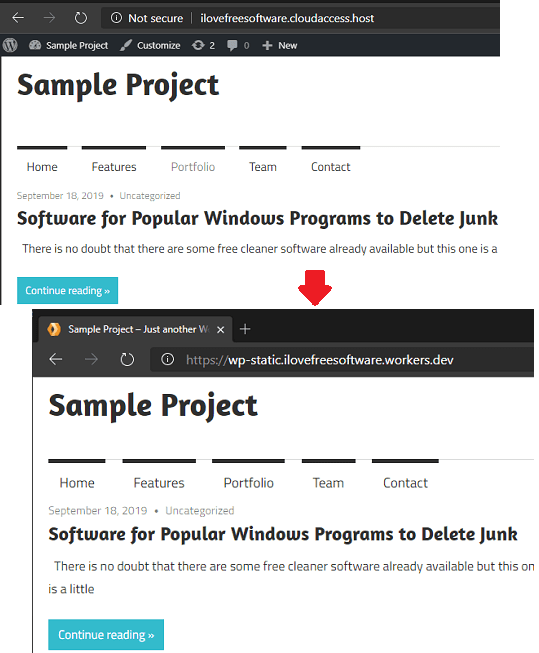Image resolution: width=539 pixels, height=653 pixels.
Task: Click the wp-static.ilovefreesoftware.workers.dev address bar
Action: pos(342,359)
